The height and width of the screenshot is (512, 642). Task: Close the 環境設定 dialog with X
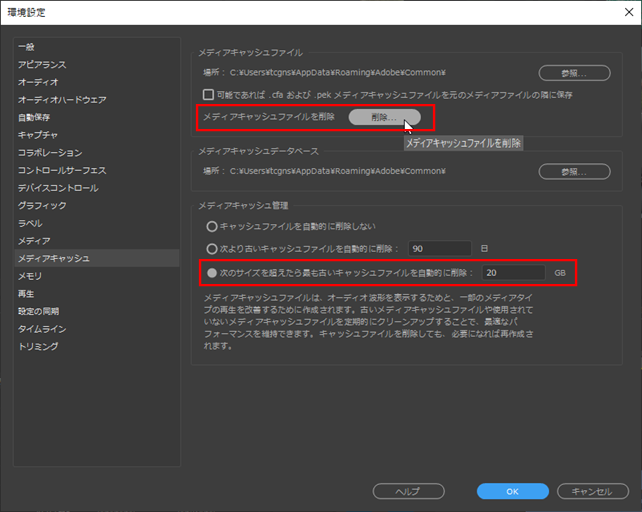[x=629, y=12]
